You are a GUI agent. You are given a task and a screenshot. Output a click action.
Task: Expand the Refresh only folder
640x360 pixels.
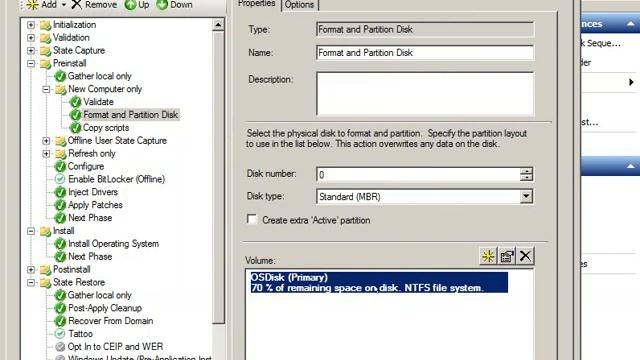click(46, 154)
